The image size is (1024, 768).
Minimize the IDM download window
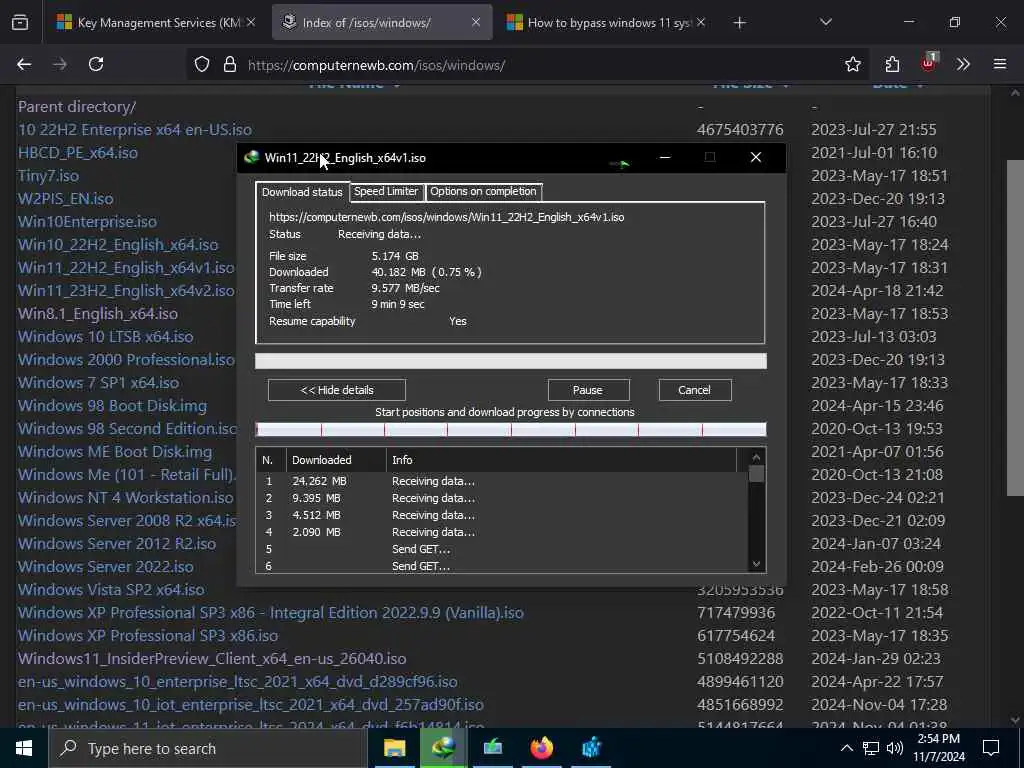[665, 157]
